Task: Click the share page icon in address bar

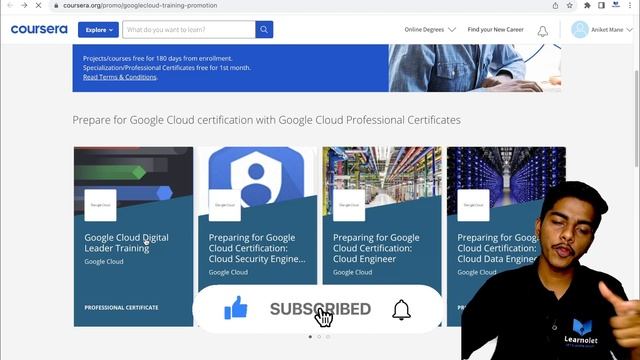Action: point(555,5)
